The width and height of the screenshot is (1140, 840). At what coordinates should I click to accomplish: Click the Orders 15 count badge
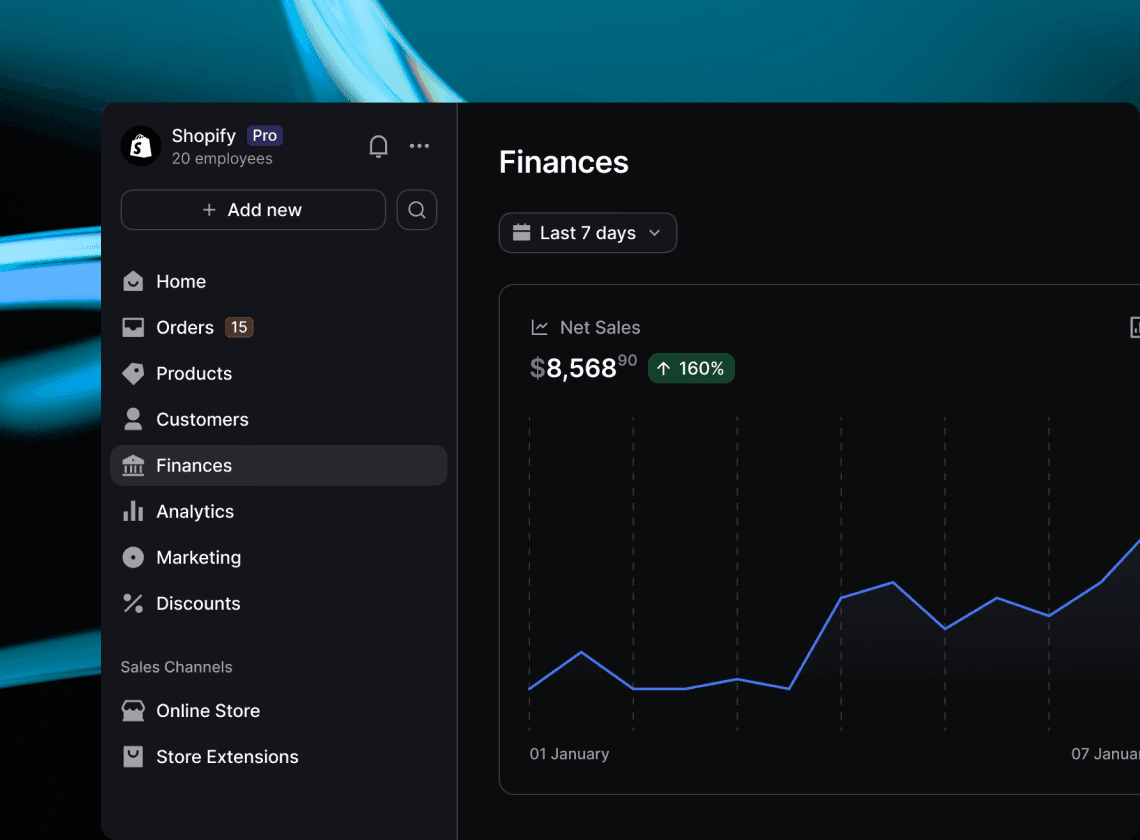tap(239, 327)
